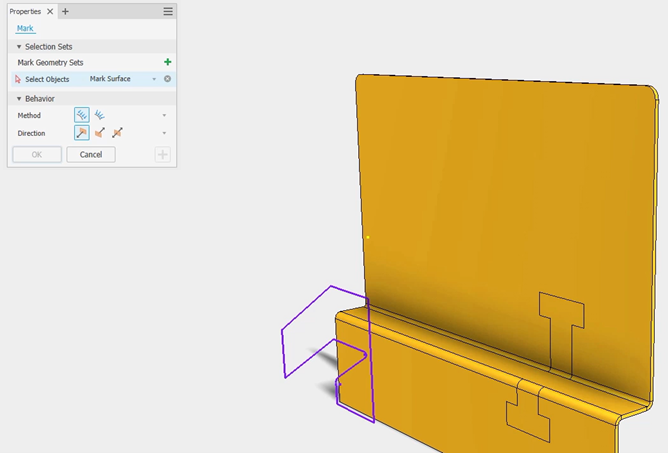Click the first Method icon option
This screenshot has height=453, width=668.
pos(82,115)
